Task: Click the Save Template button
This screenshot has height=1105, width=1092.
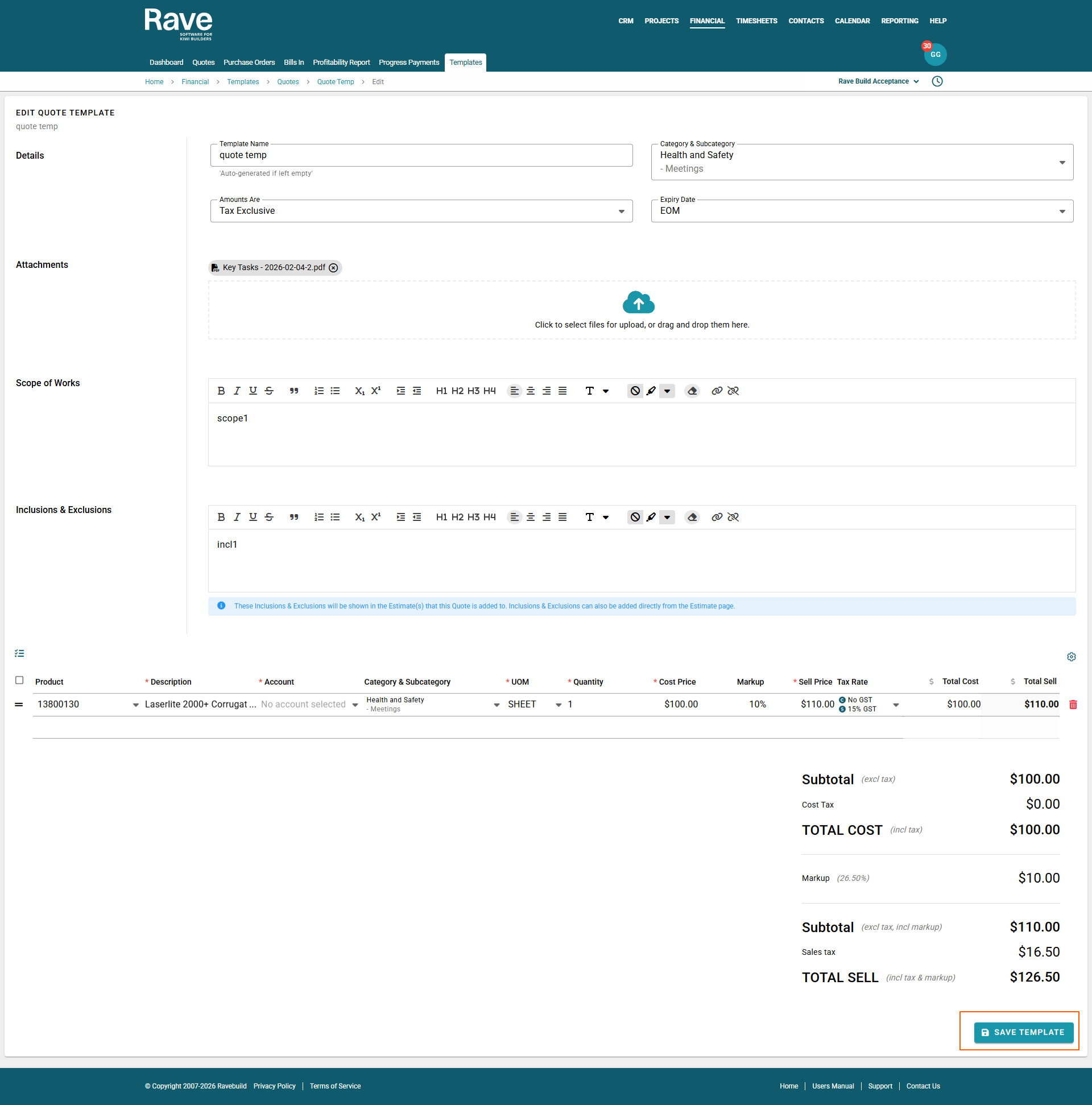Action: 1023,1032
